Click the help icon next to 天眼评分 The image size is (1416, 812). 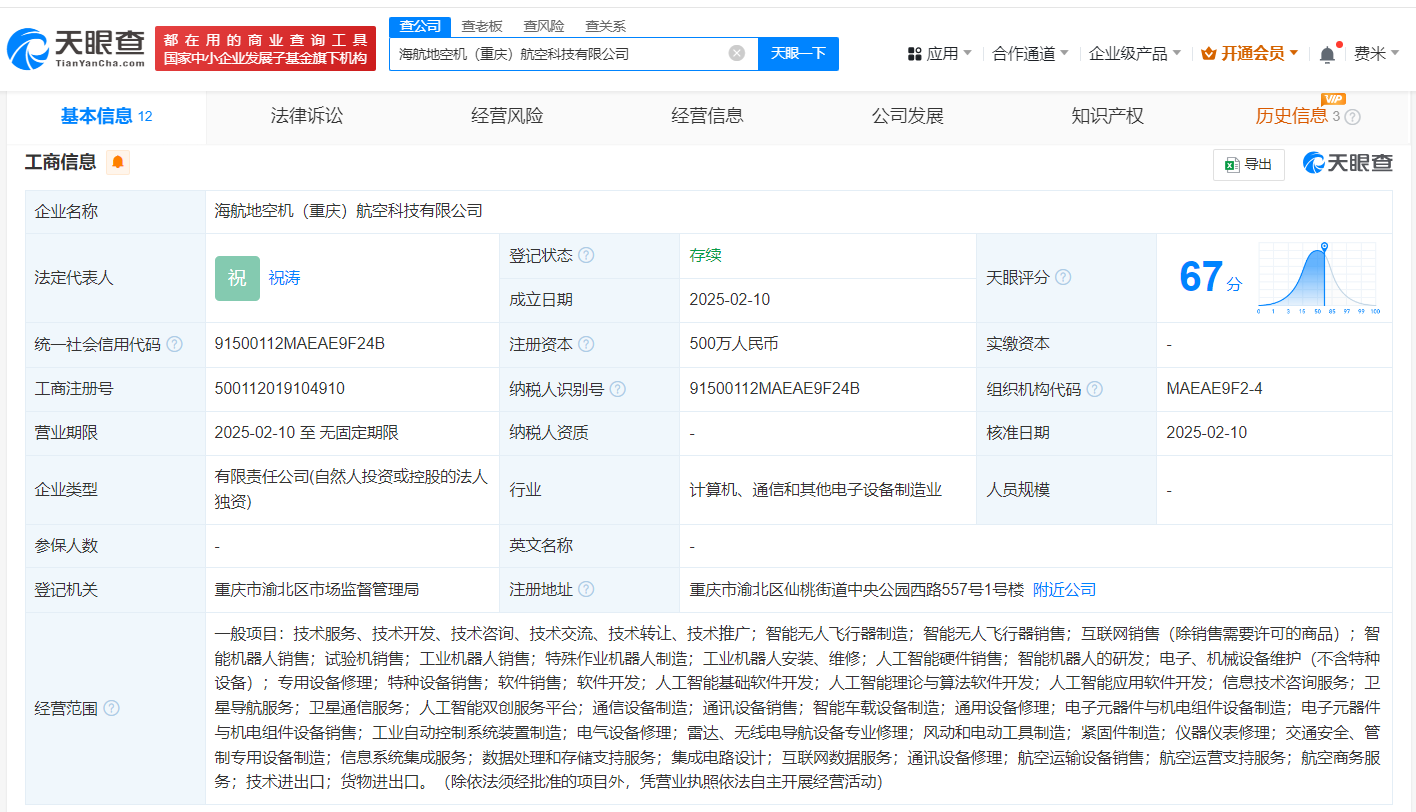[1063, 277]
